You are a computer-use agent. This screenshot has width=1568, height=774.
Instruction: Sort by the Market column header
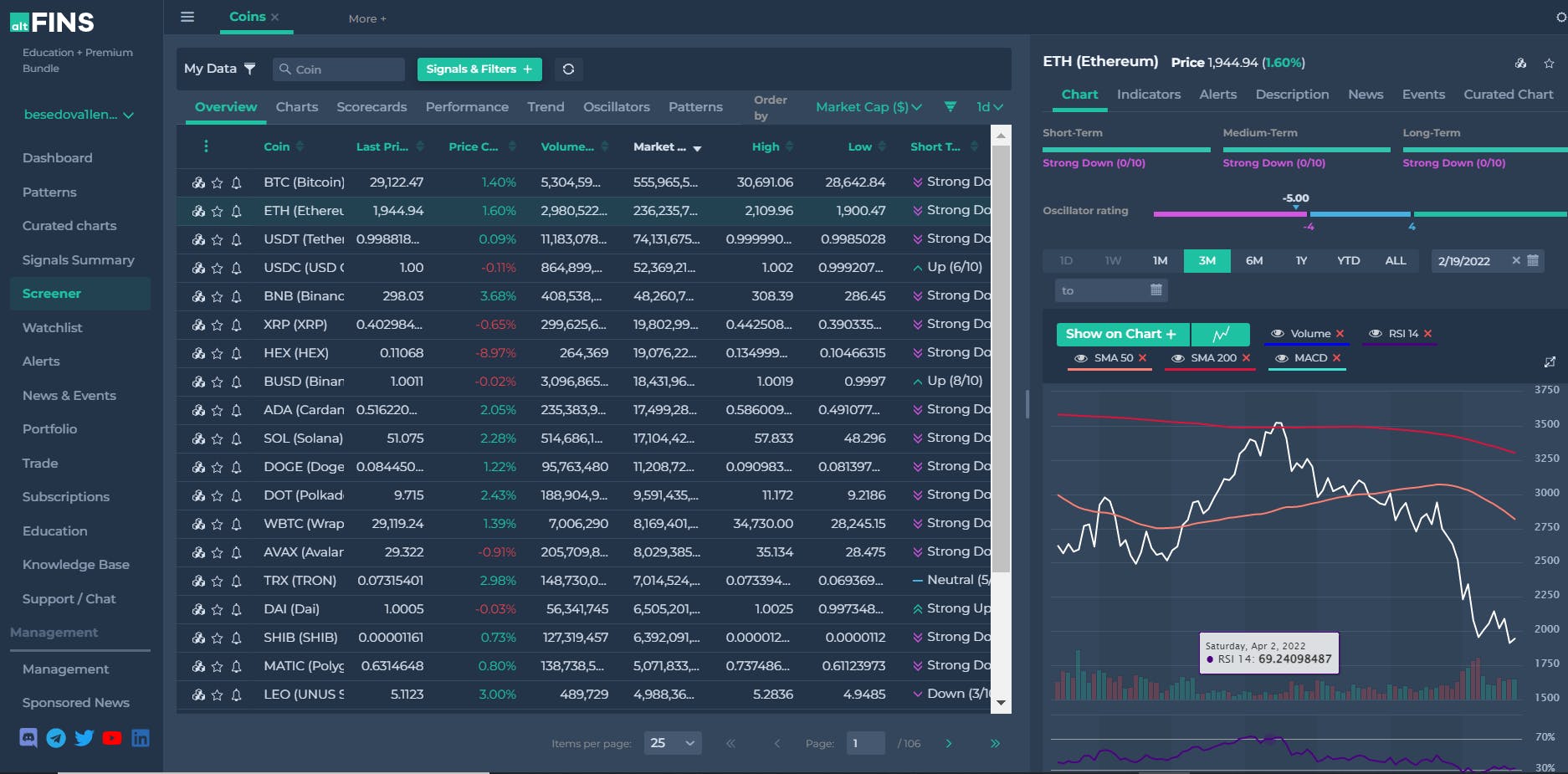coord(667,147)
